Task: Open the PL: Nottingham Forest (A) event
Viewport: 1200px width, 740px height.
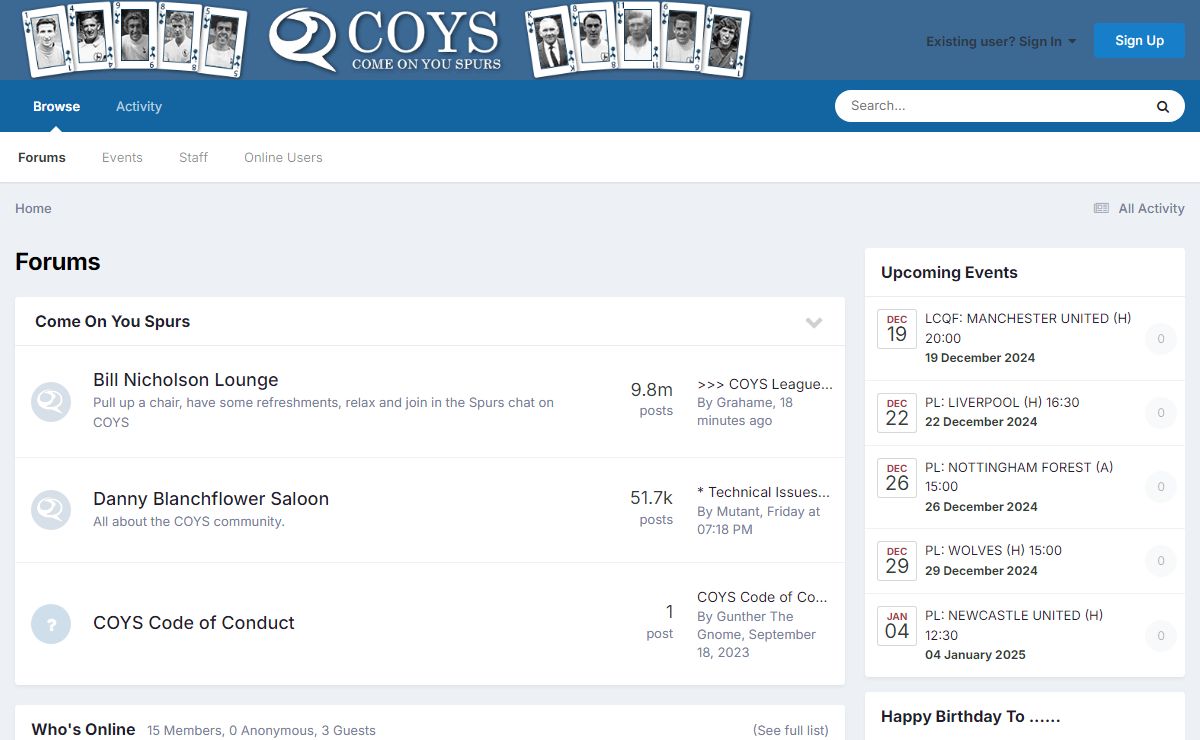Action: 1019,477
